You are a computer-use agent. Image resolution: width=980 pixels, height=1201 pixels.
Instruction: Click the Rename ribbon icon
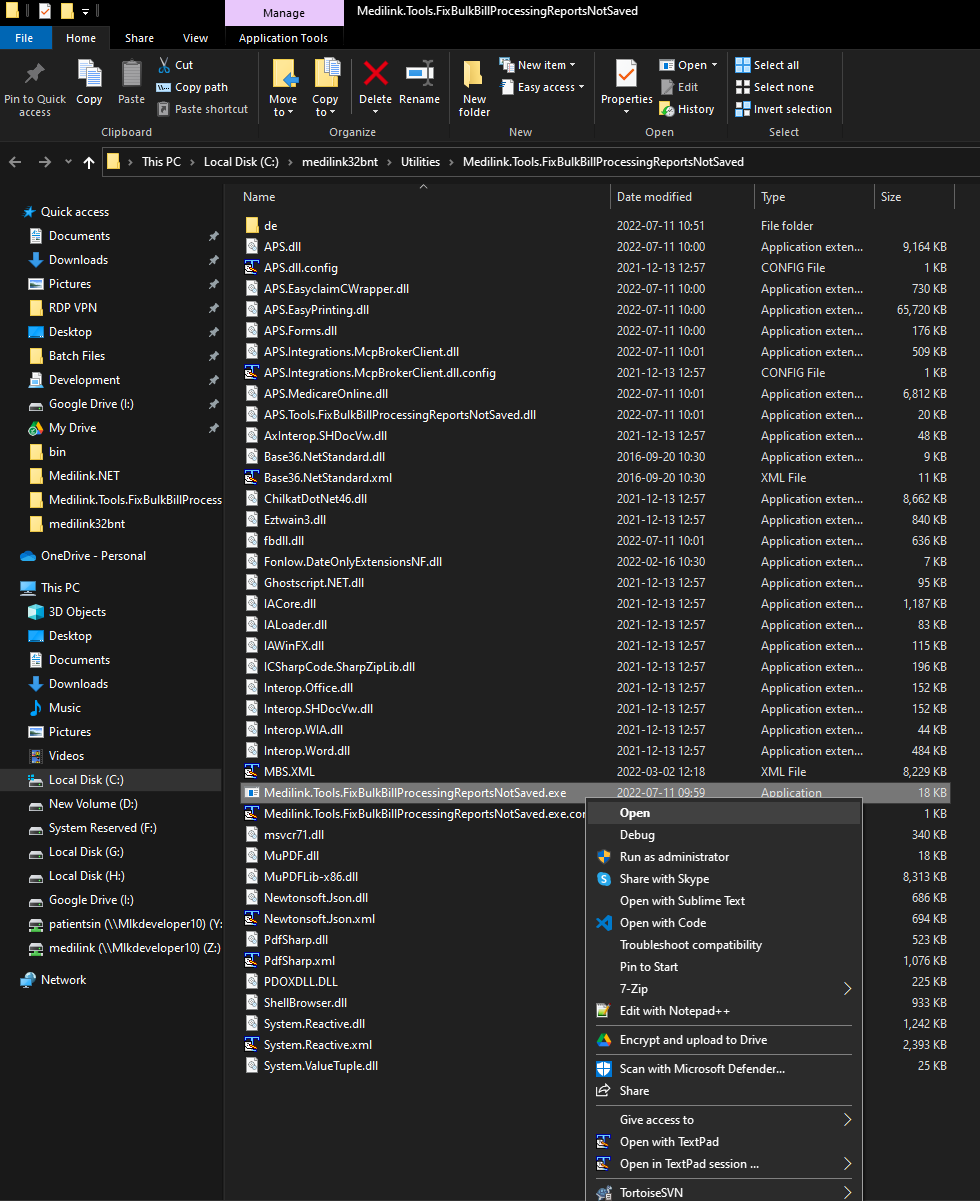(419, 74)
